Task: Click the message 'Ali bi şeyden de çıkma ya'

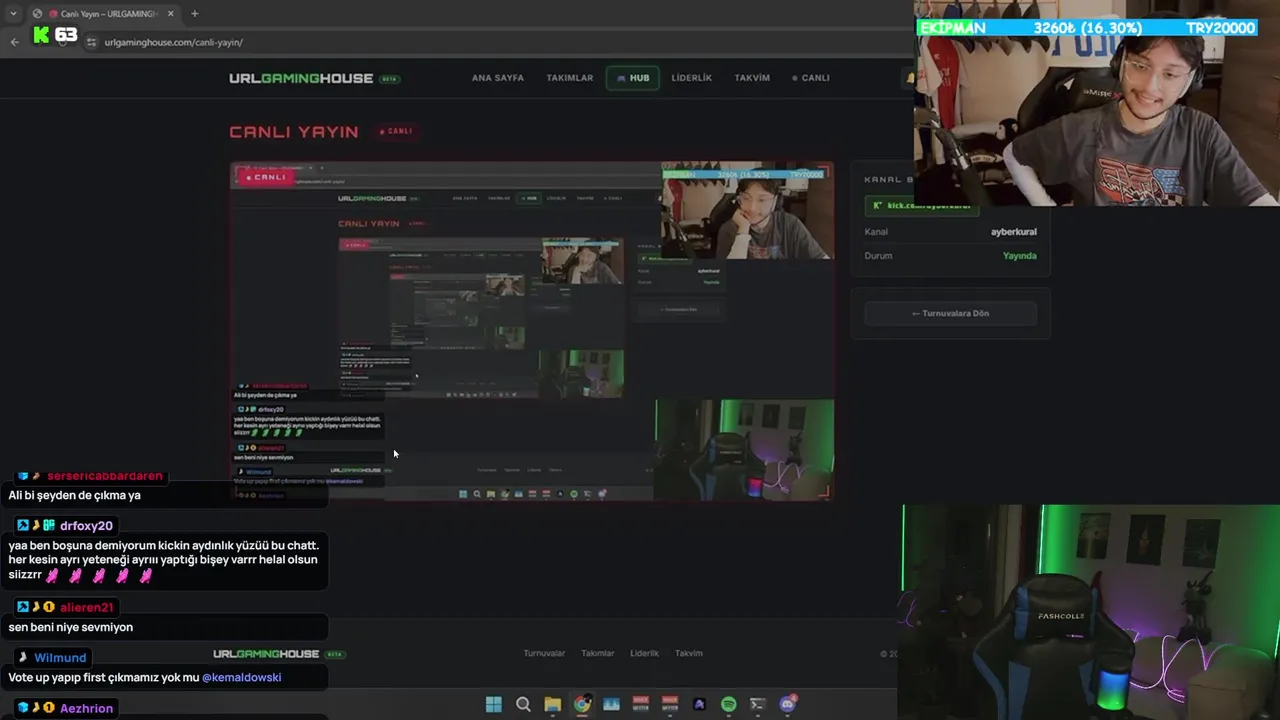Action: tap(74, 496)
